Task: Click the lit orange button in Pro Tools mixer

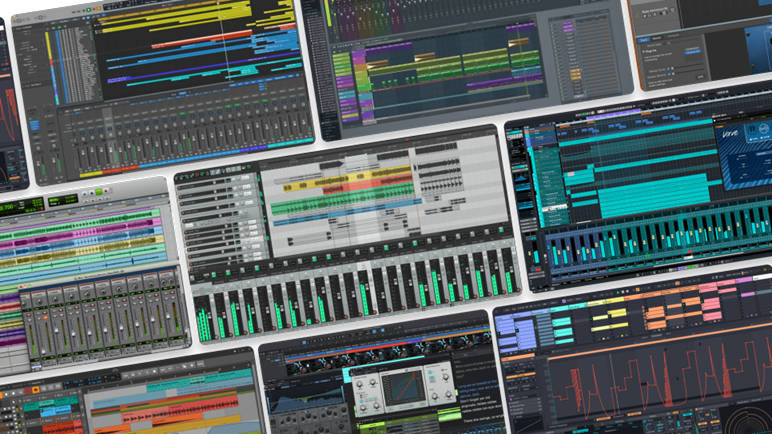Action: point(46,318)
